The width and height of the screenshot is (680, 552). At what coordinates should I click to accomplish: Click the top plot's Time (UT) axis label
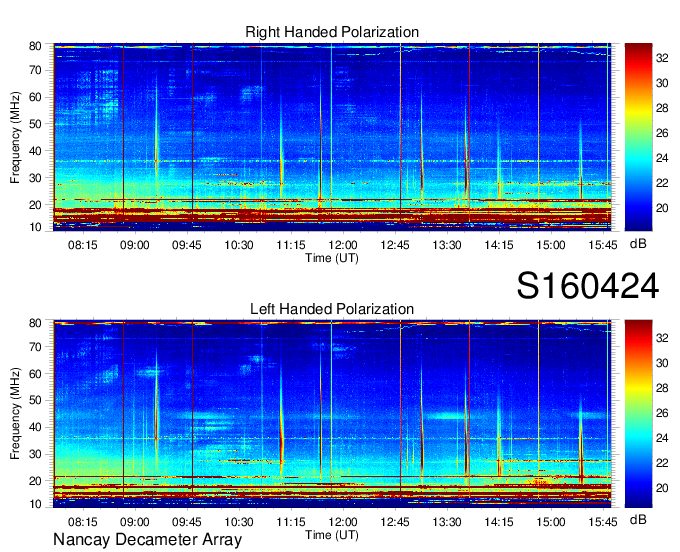(332, 258)
